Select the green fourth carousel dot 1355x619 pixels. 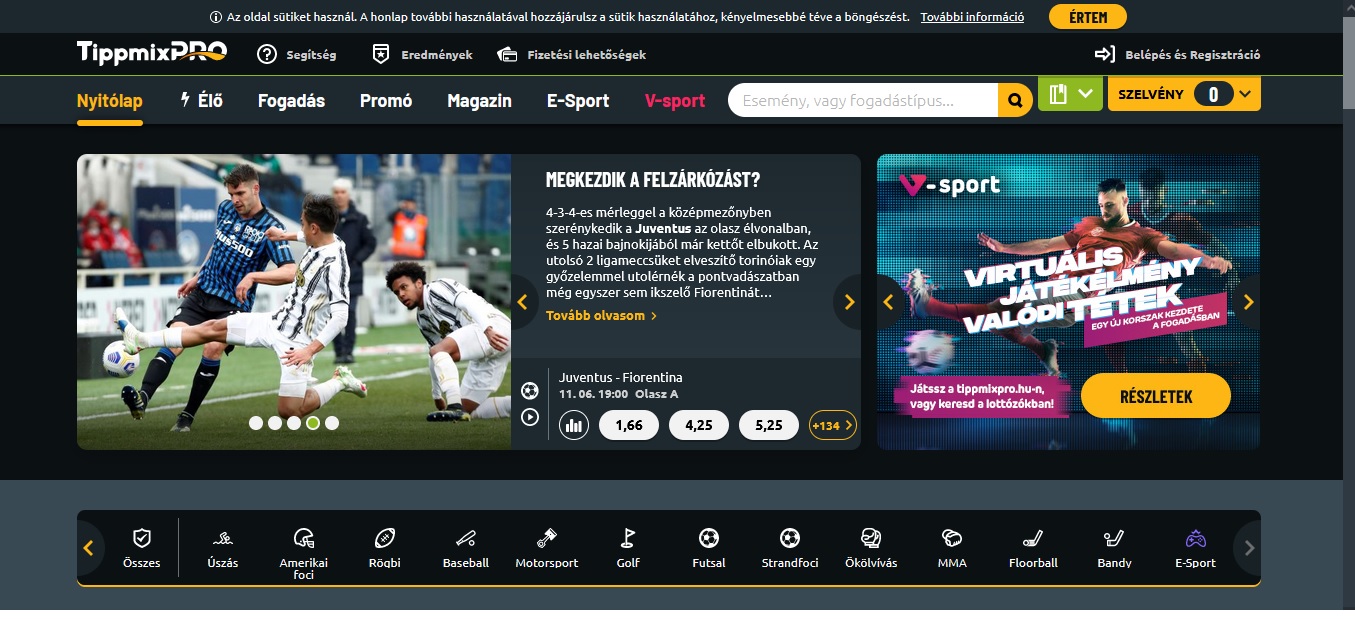[x=313, y=423]
